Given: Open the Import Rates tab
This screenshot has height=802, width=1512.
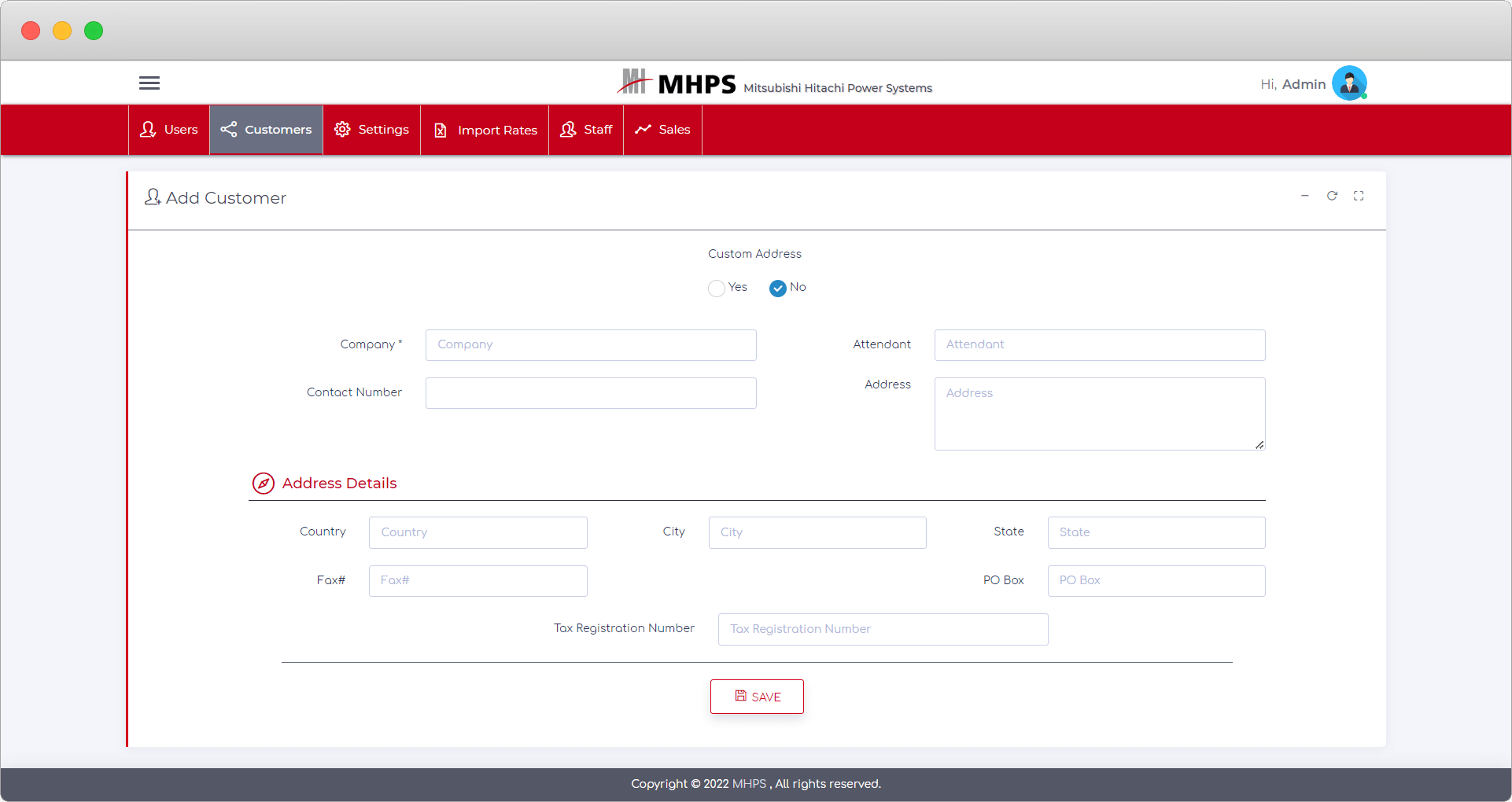Looking at the screenshot, I should point(485,130).
